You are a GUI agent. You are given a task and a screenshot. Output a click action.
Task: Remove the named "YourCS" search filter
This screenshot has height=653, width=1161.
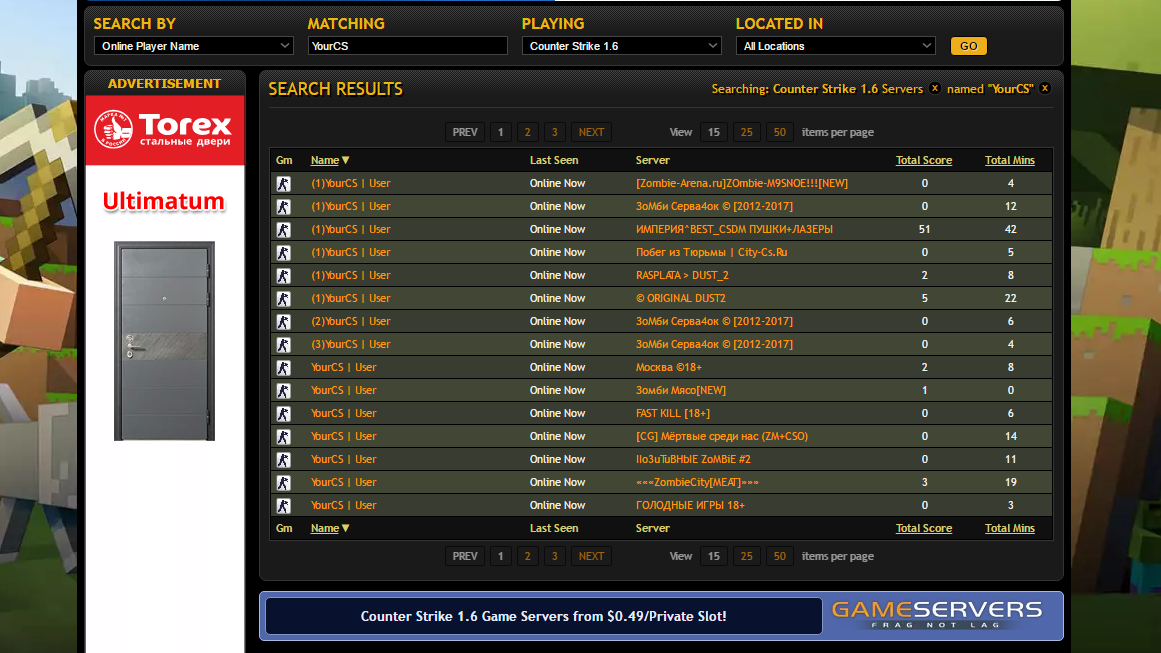click(x=1045, y=88)
